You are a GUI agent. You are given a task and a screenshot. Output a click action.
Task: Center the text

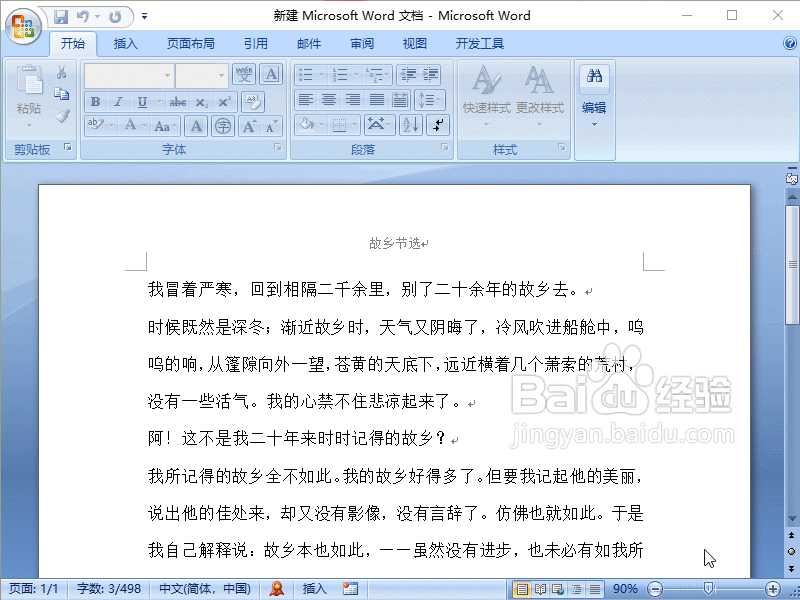(x=329, y=99)
